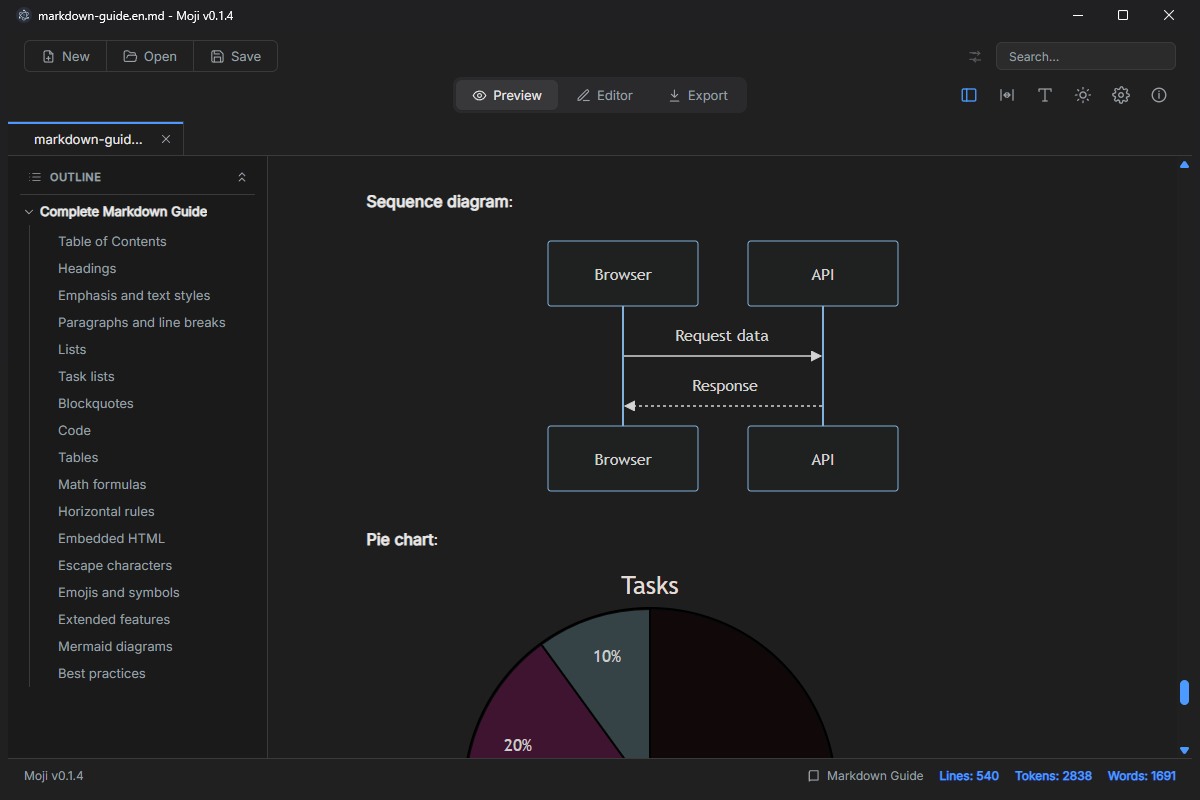Go to Lists section in outline

pyautogui.click(x=72, y=349)
